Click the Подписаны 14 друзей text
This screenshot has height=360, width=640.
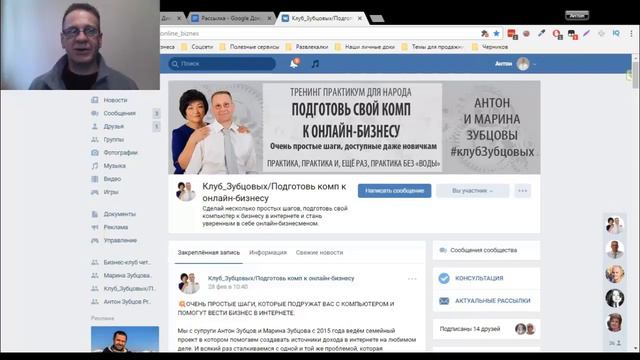click(470, 329)
